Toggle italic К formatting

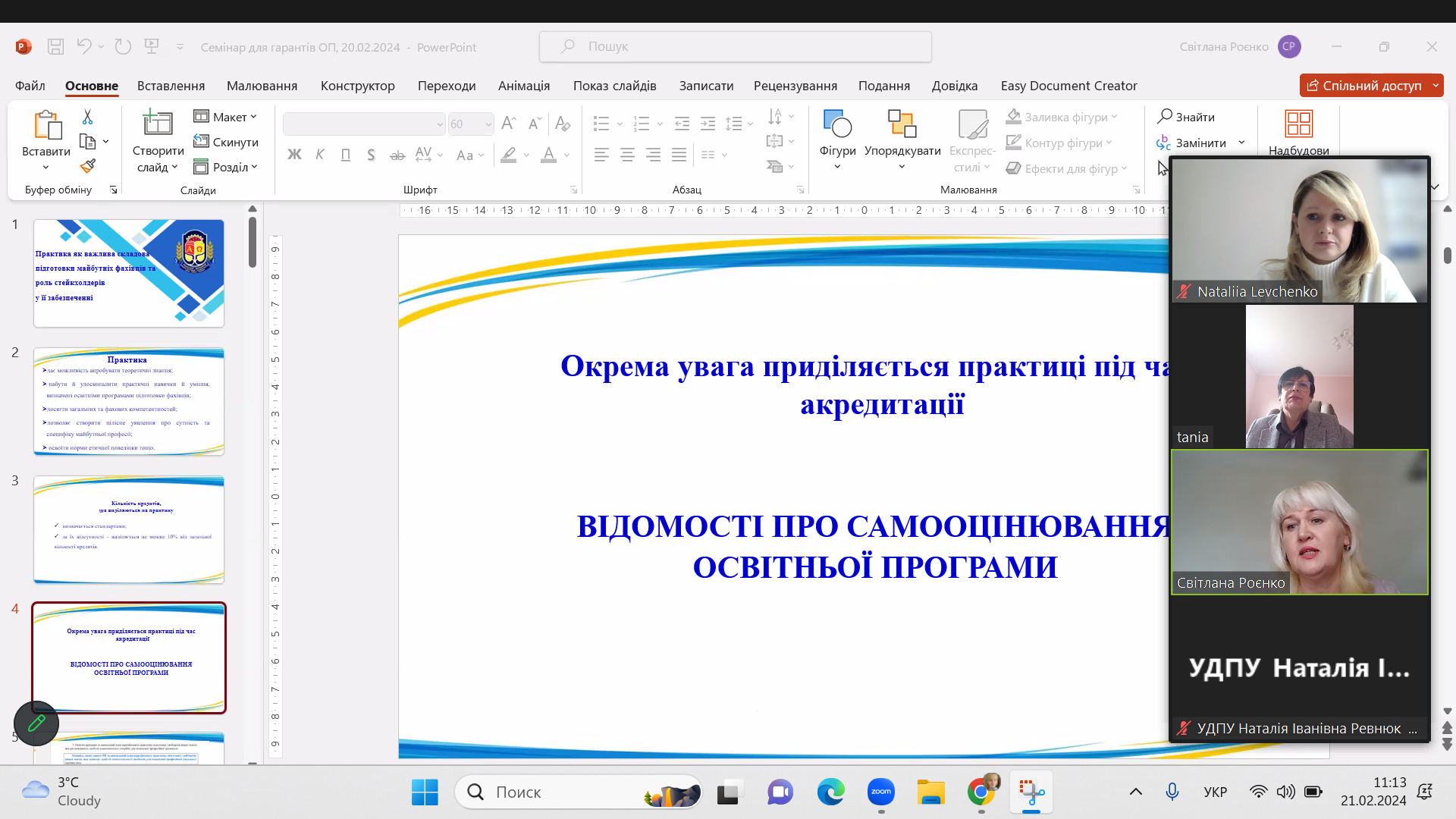click(x=320, y=155)
